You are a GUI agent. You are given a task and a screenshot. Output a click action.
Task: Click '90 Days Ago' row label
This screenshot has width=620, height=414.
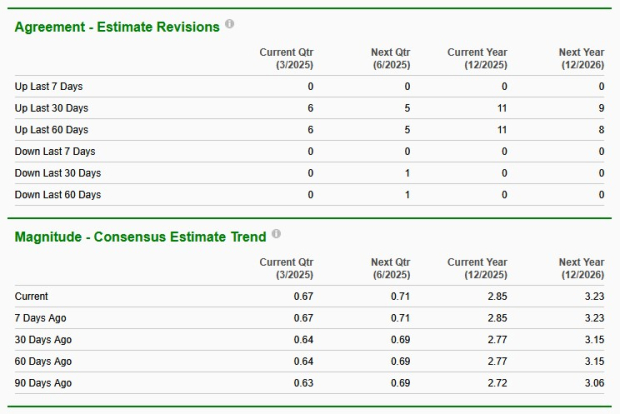click(x=43, y=383)
